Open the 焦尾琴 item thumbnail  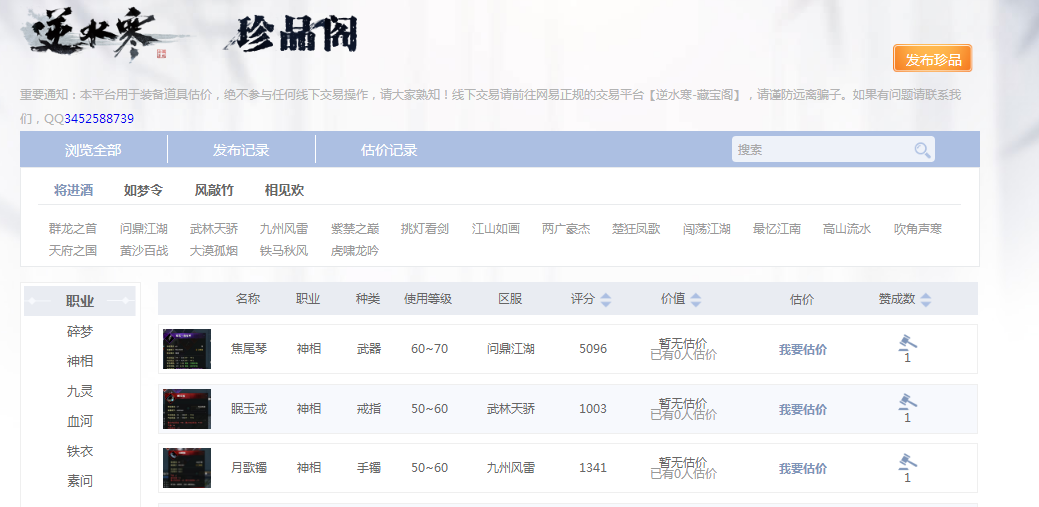[x=187, y=349]
